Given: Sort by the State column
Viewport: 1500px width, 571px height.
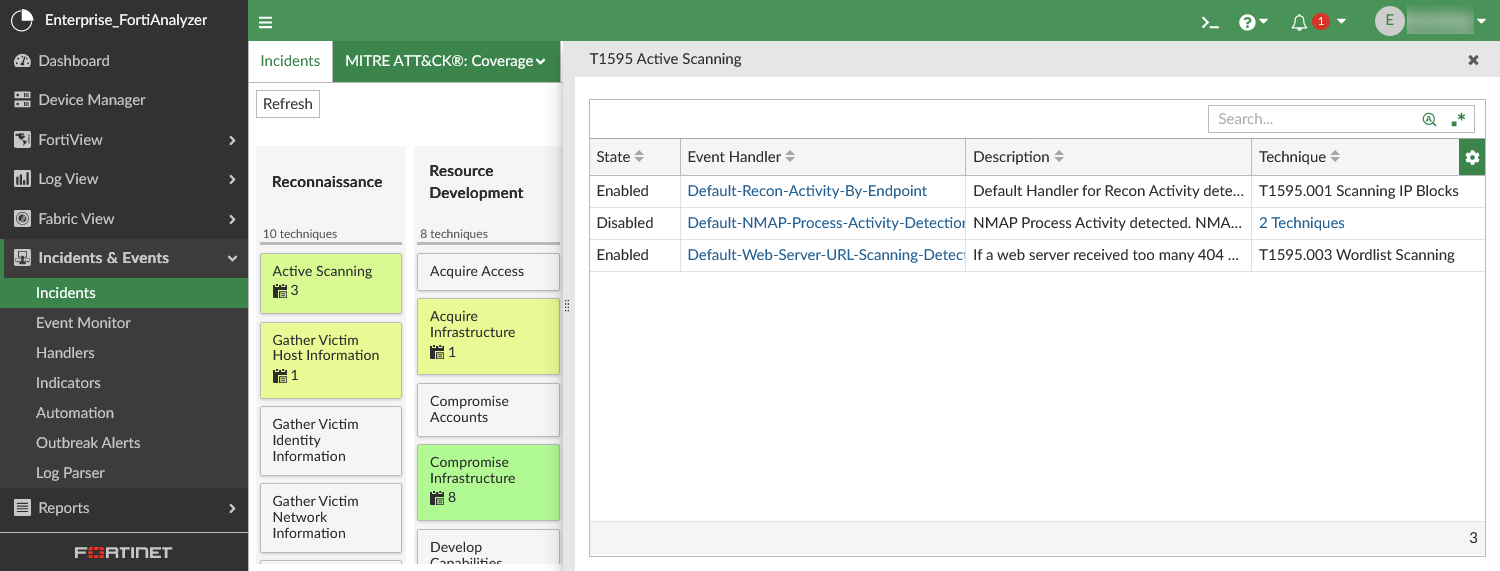Looking at the screenshot, I should coord(639,157).
